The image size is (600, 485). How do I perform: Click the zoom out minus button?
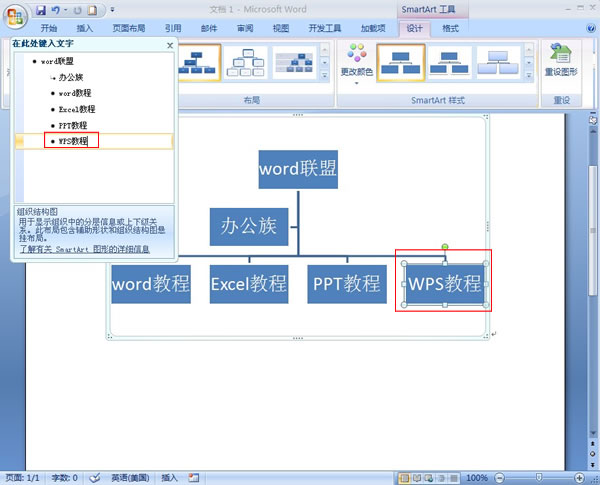499,478
